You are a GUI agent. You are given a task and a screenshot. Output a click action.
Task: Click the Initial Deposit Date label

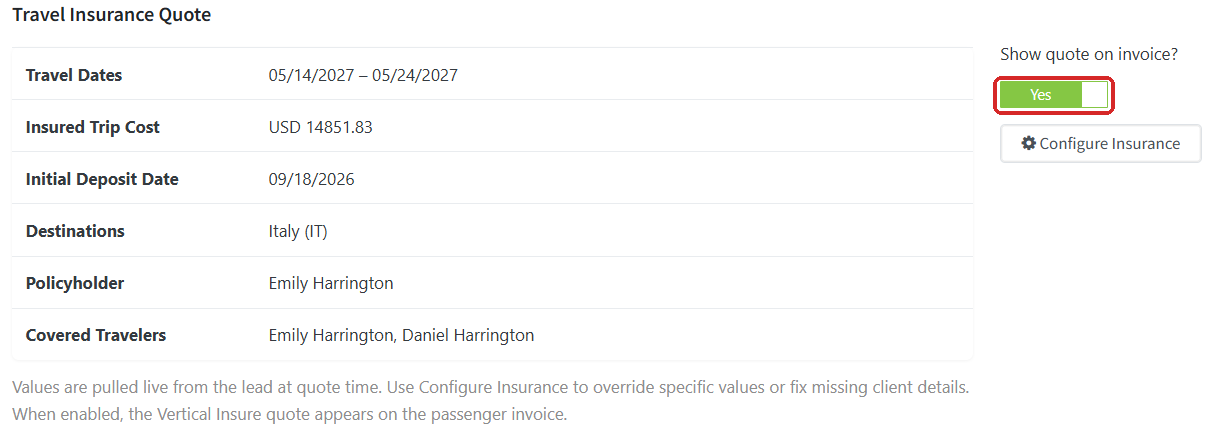[102, 179]
